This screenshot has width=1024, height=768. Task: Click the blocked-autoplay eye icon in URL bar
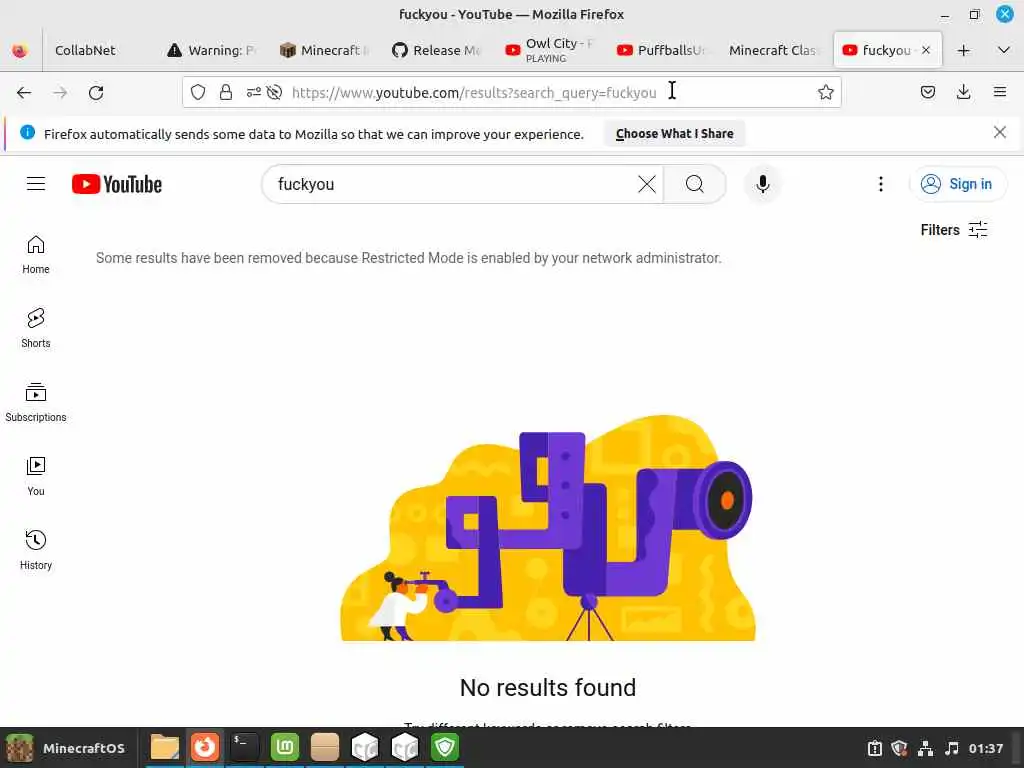pyautogui.click(x=274, y=92)
